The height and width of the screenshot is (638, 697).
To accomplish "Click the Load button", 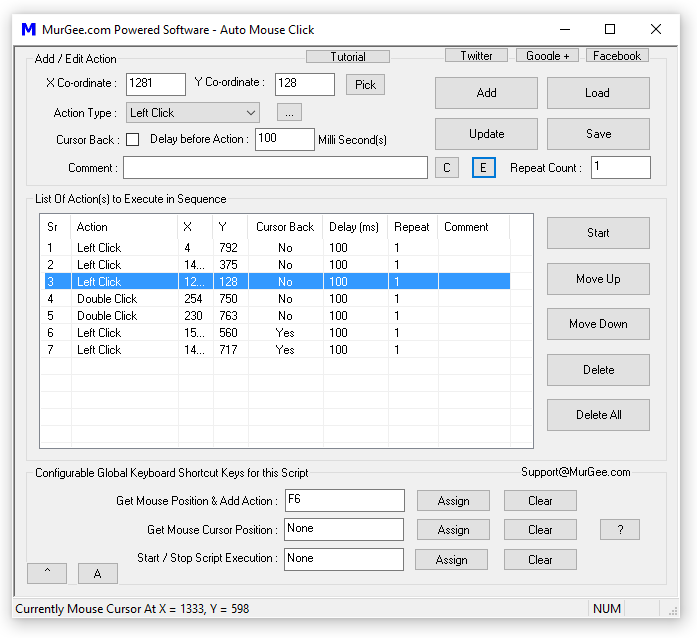I will point(598,93).
